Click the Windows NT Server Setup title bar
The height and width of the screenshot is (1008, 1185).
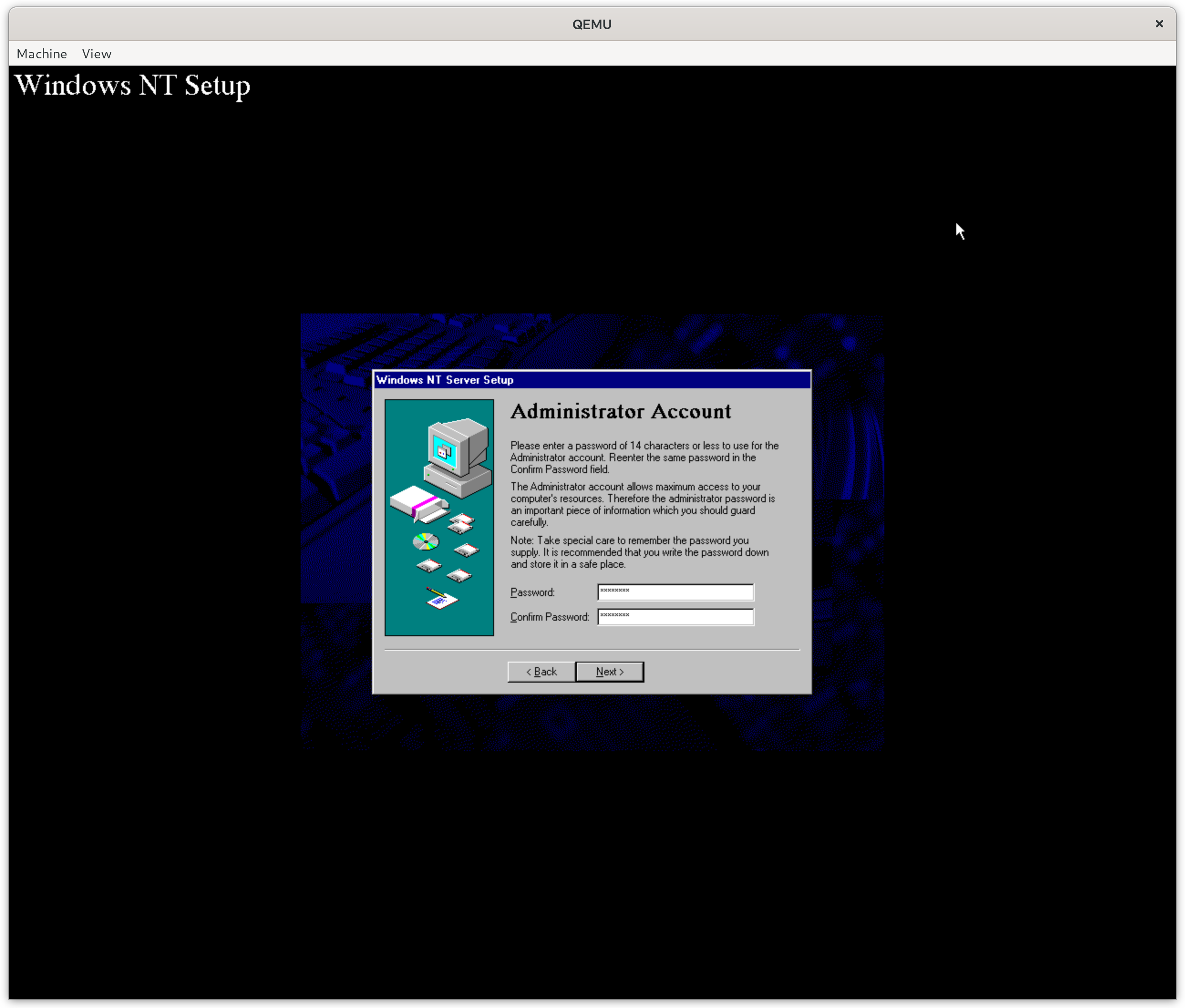tap(591, 380)
